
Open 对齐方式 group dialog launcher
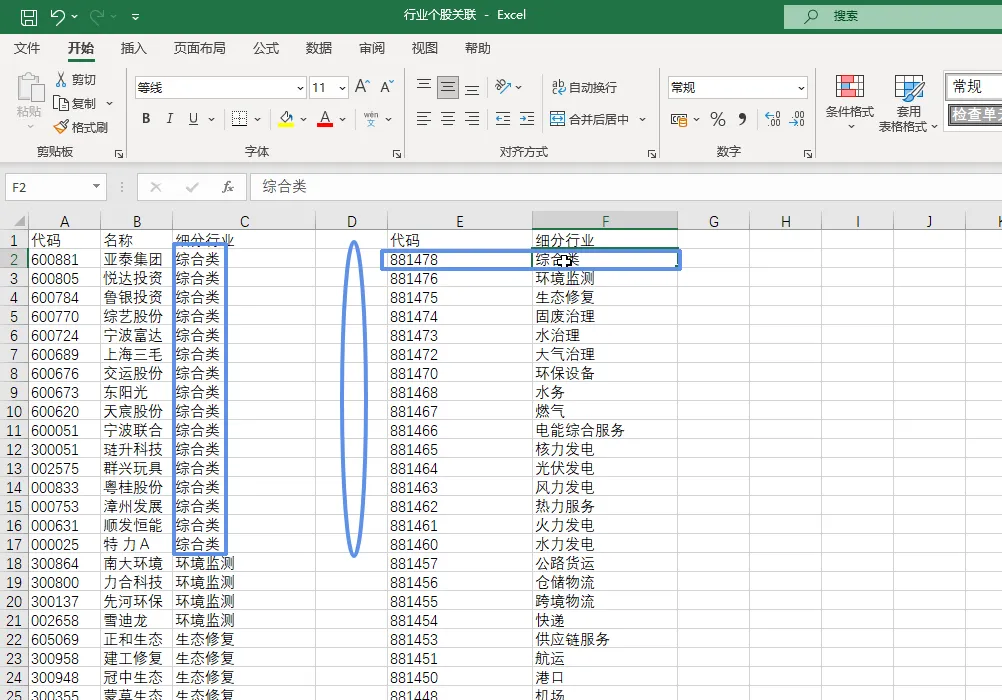(x=652, y=154)
